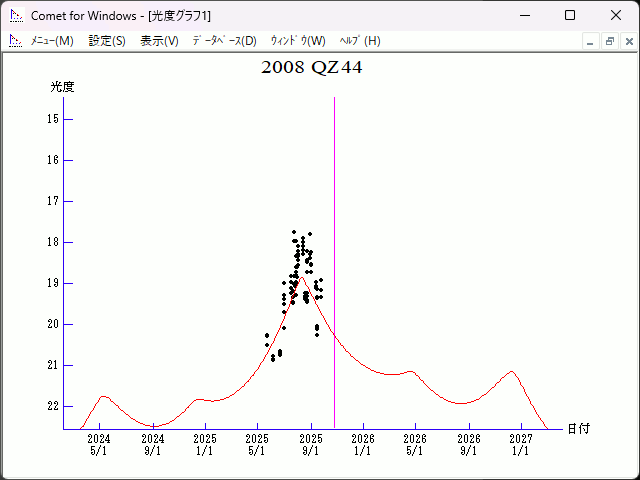This screenshot has width=640, height=480.
Task: Click the magenta vertical current-date line
Action: 334,250
